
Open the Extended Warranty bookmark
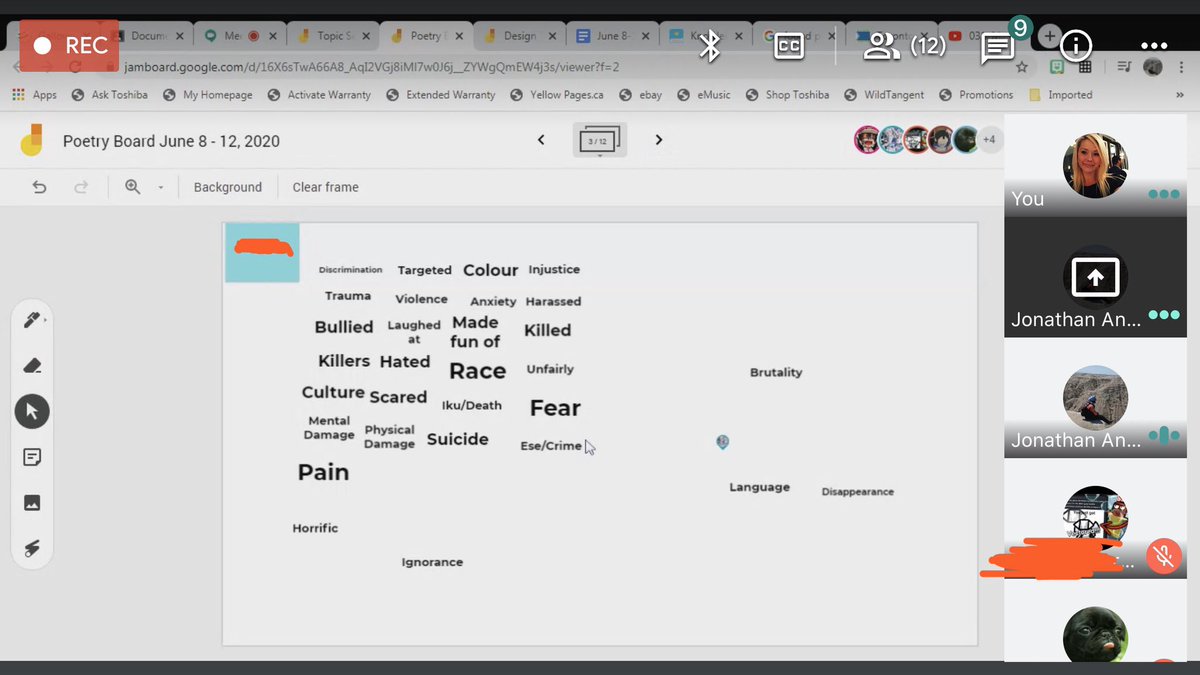tap(441, 95)
